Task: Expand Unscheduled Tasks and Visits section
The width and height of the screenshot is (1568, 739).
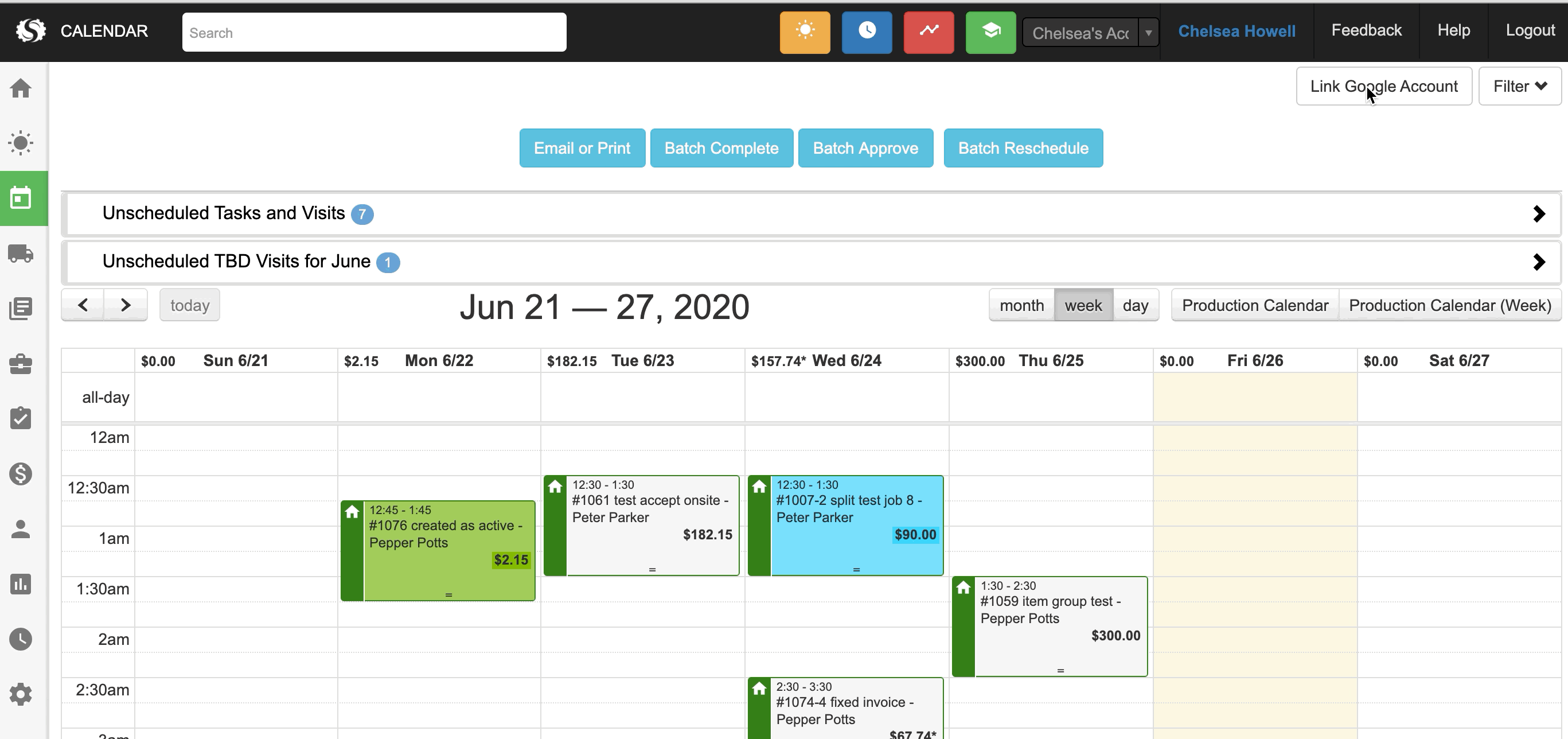Action: tap(1538, 213)
